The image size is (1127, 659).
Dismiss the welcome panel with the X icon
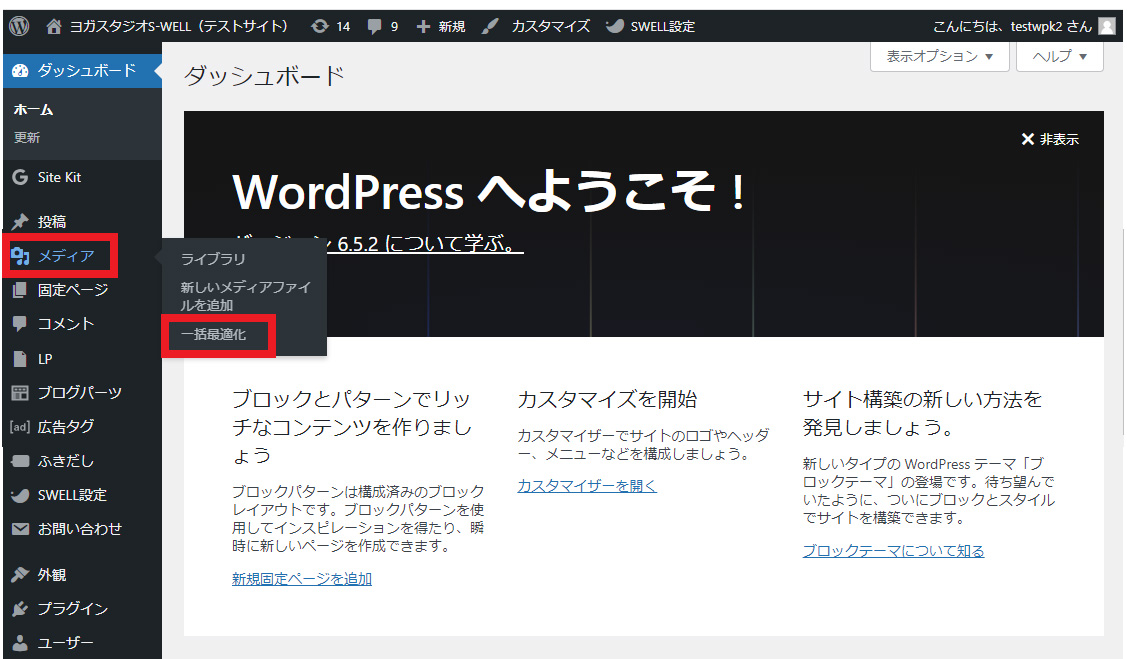point(1028,139)
